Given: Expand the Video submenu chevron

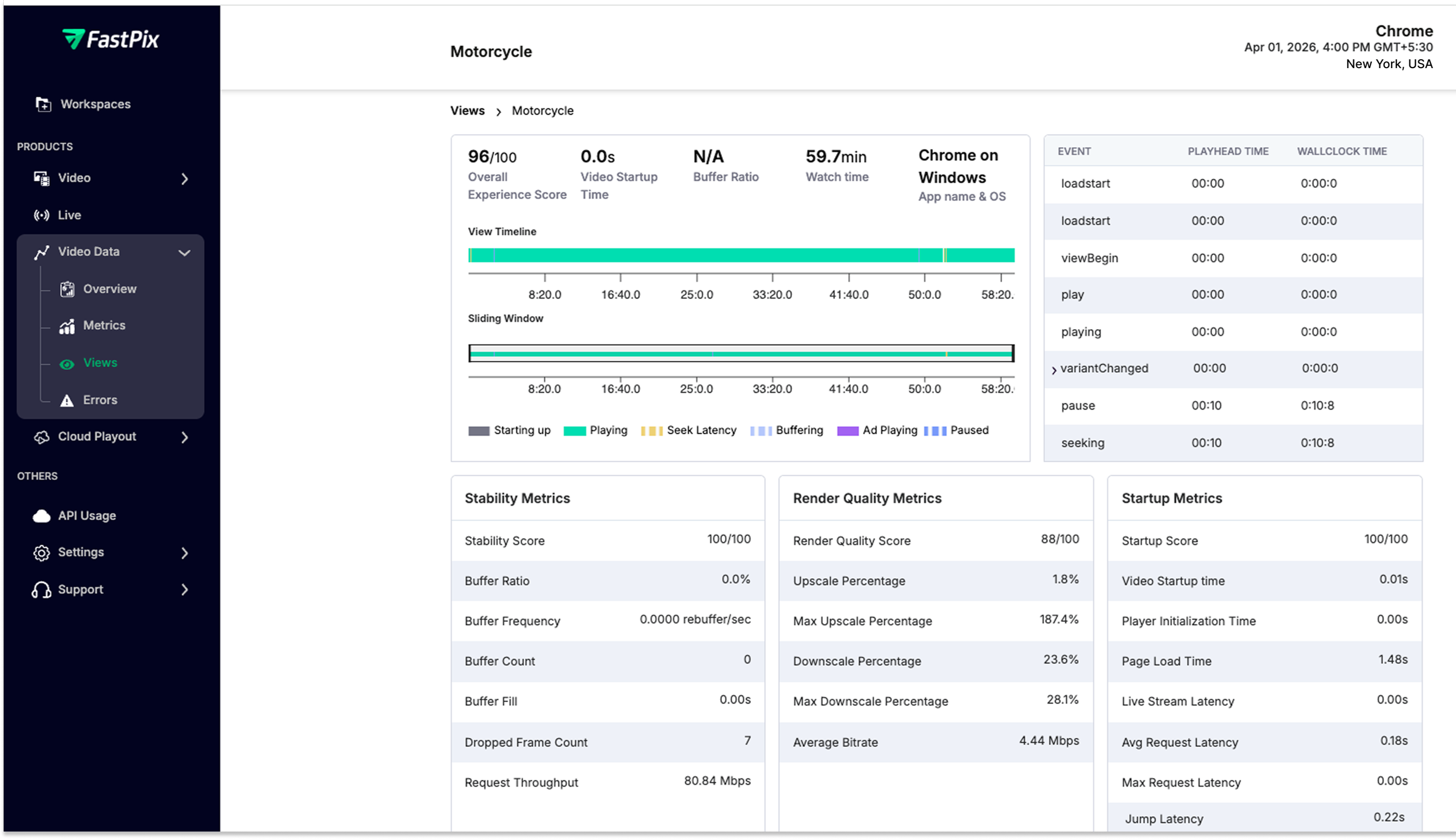Looking at the screenshot, I should [184, 179].
